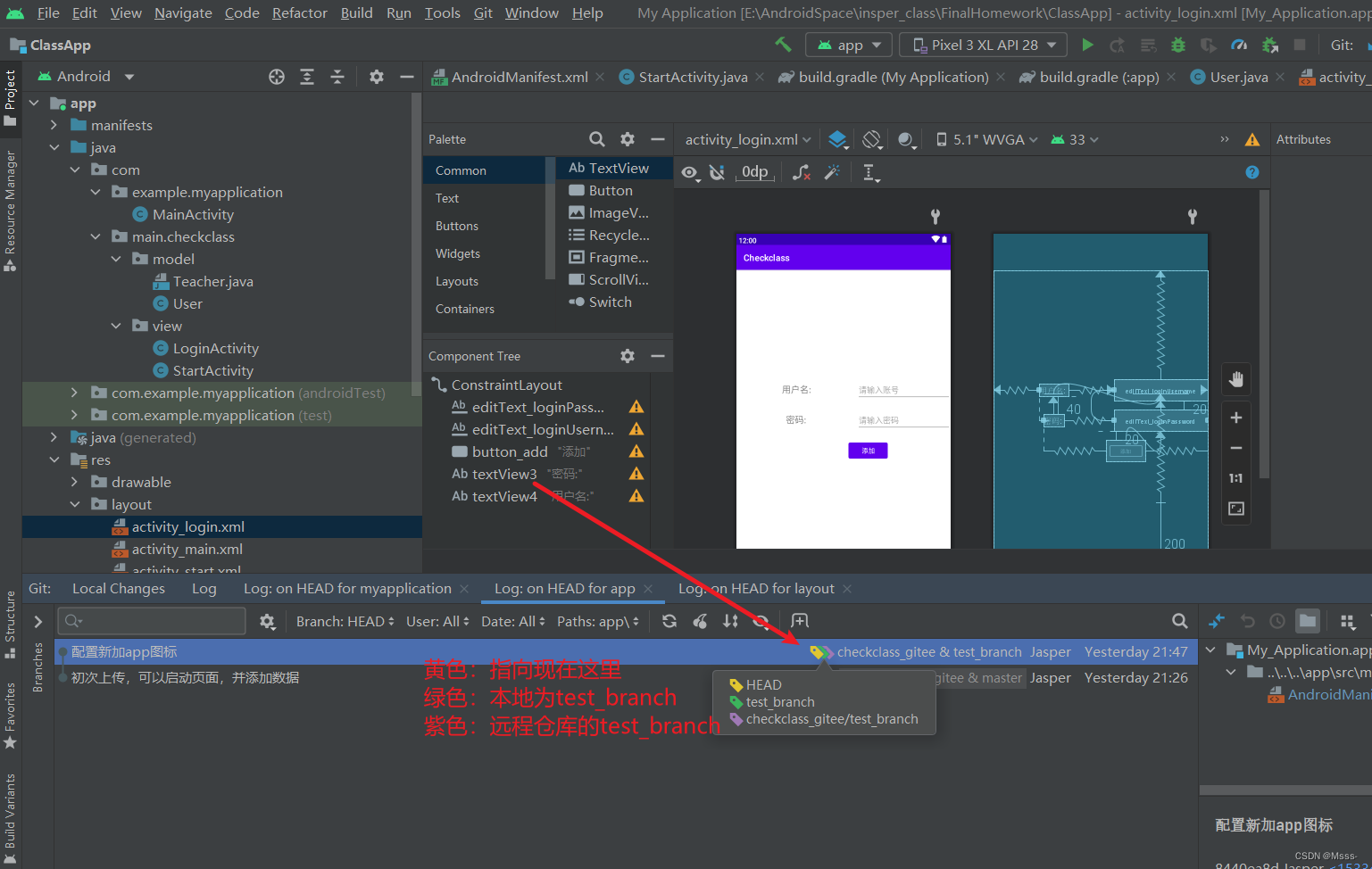Switch to the AndroidManifest.xml editor tab
This screenshot has width=1372, height=869.
pos(519,78)
